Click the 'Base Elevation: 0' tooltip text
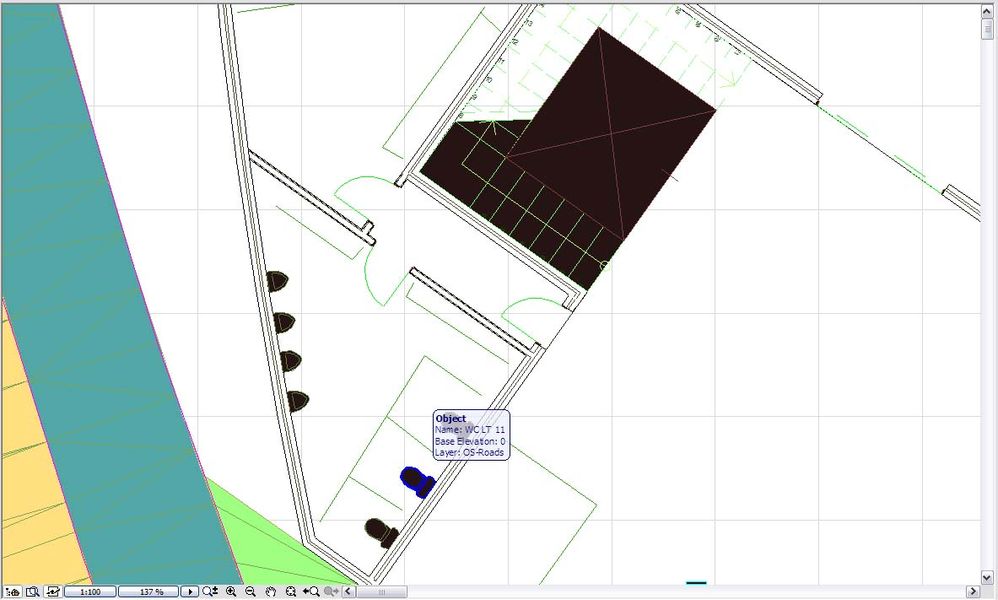Screen dimensions: 998x600 point(470,441)
